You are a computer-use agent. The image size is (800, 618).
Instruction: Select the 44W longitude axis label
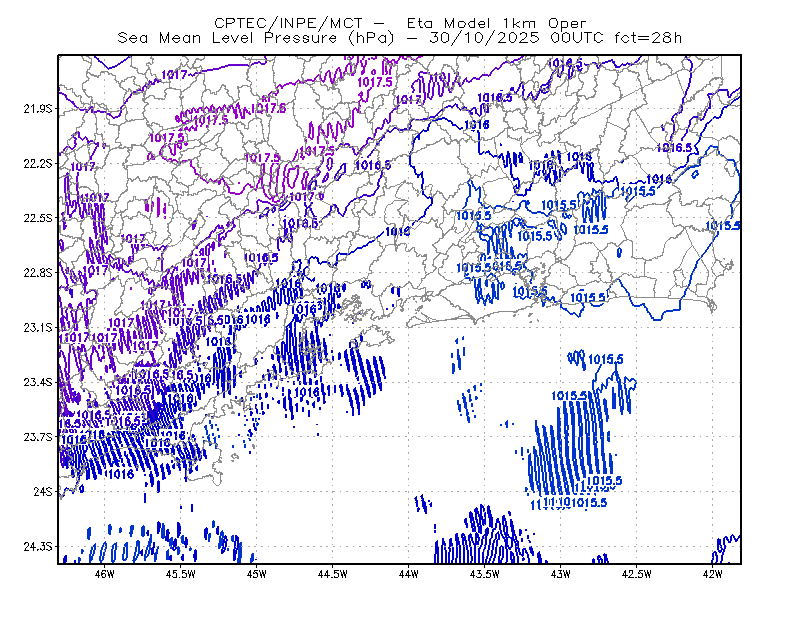(x=408, y=574)
